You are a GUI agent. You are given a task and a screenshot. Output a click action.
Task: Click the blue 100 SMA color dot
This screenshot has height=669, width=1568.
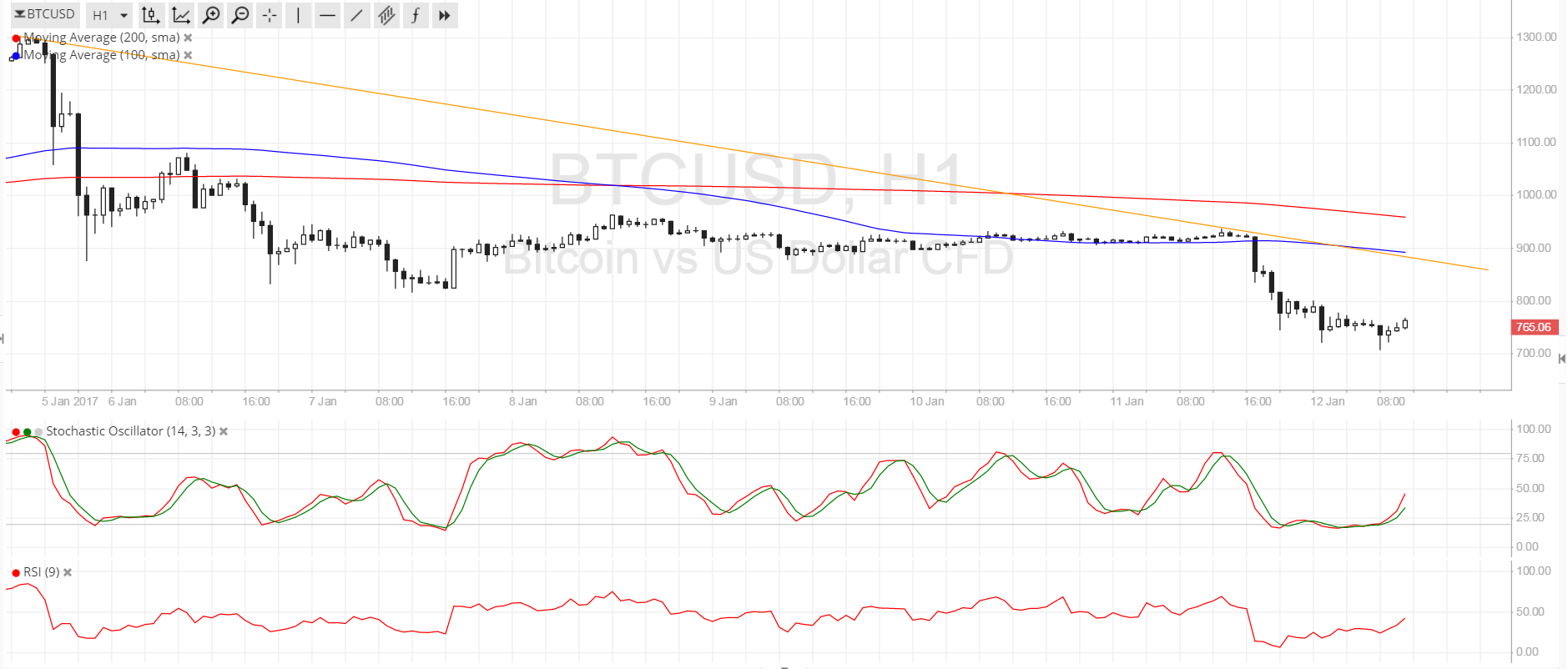(x=16, y=56)
